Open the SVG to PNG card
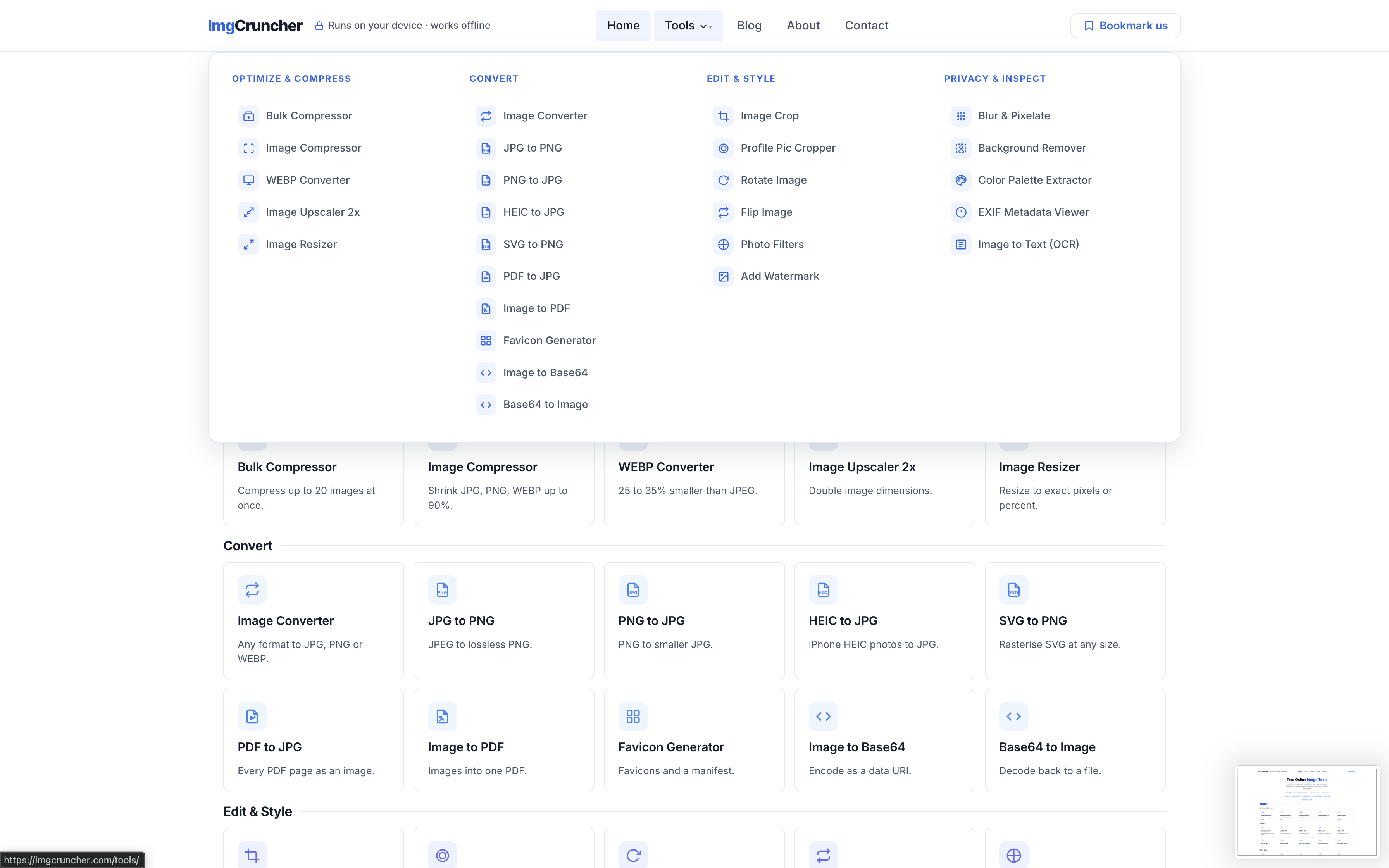Image resolution: width=1389 pixels, height=868 pixels. point(1074,620)
